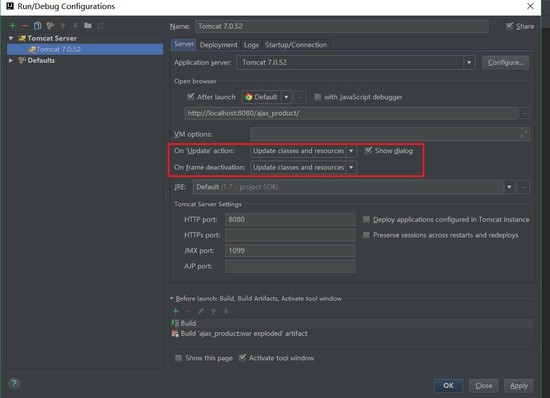Expand Defaults tree node

pos(11,60)
